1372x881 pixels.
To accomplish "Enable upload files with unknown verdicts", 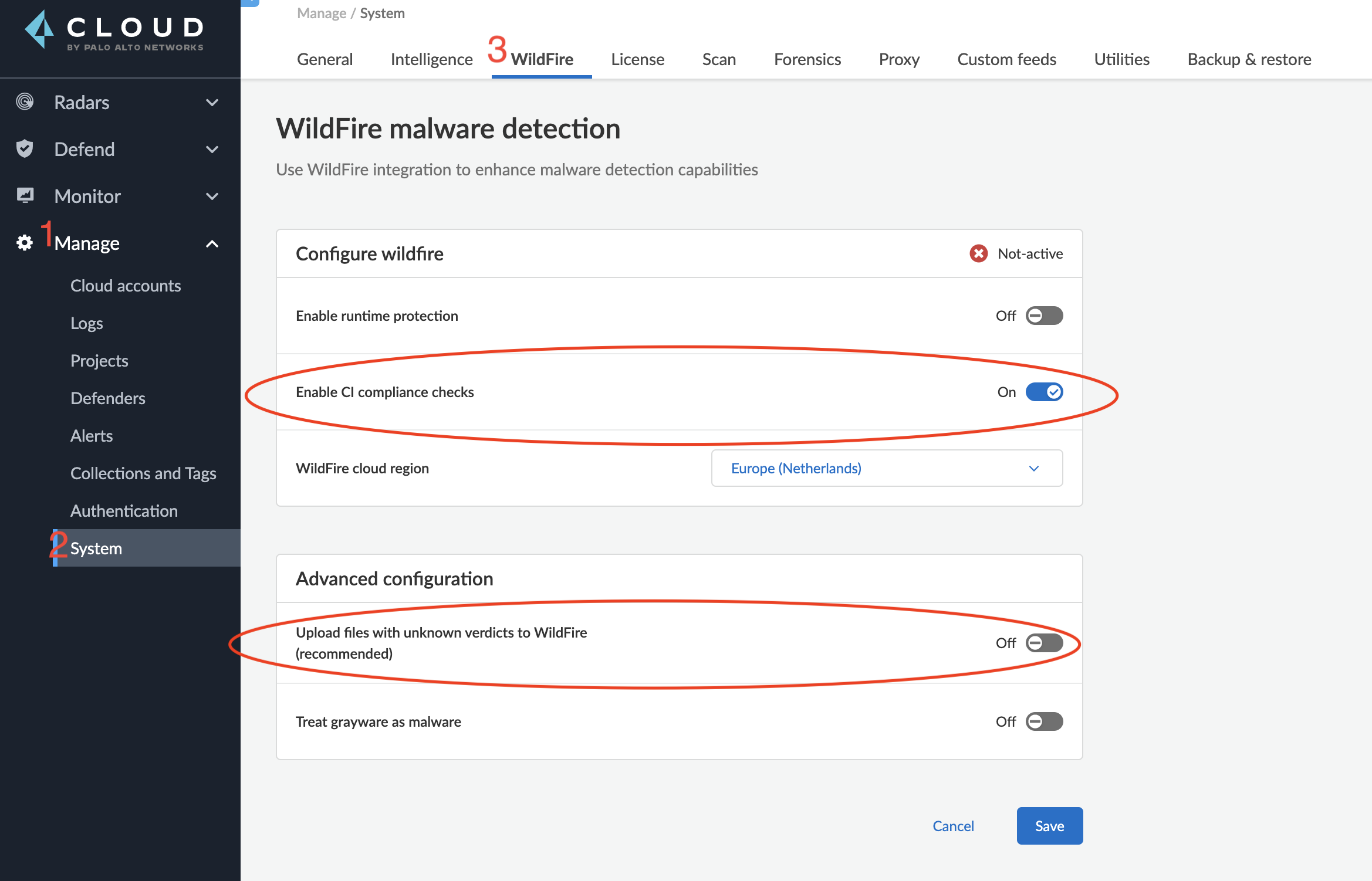I will 1044,643.
